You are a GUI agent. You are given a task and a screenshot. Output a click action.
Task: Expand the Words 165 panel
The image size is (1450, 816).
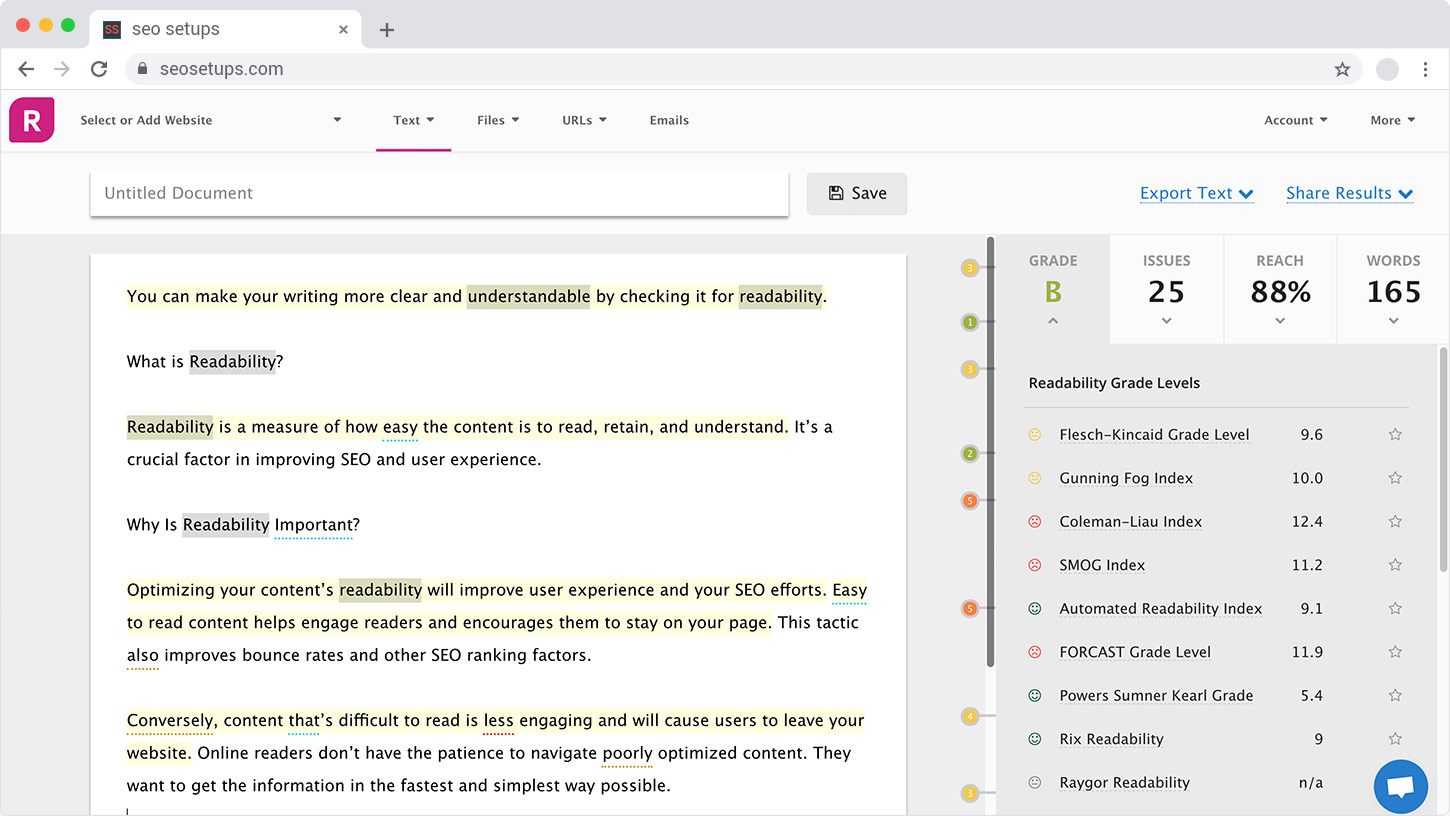coord(1393,321)
